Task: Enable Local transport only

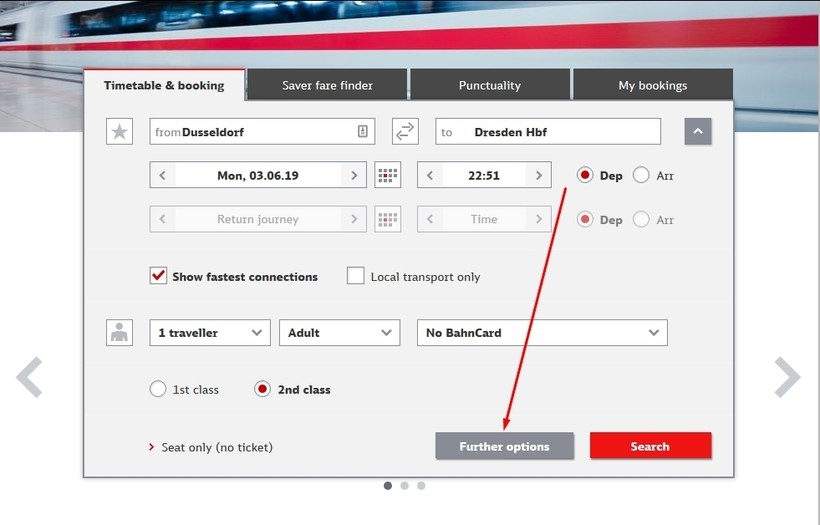Action: pyautogui.click(x=355, y=276)
